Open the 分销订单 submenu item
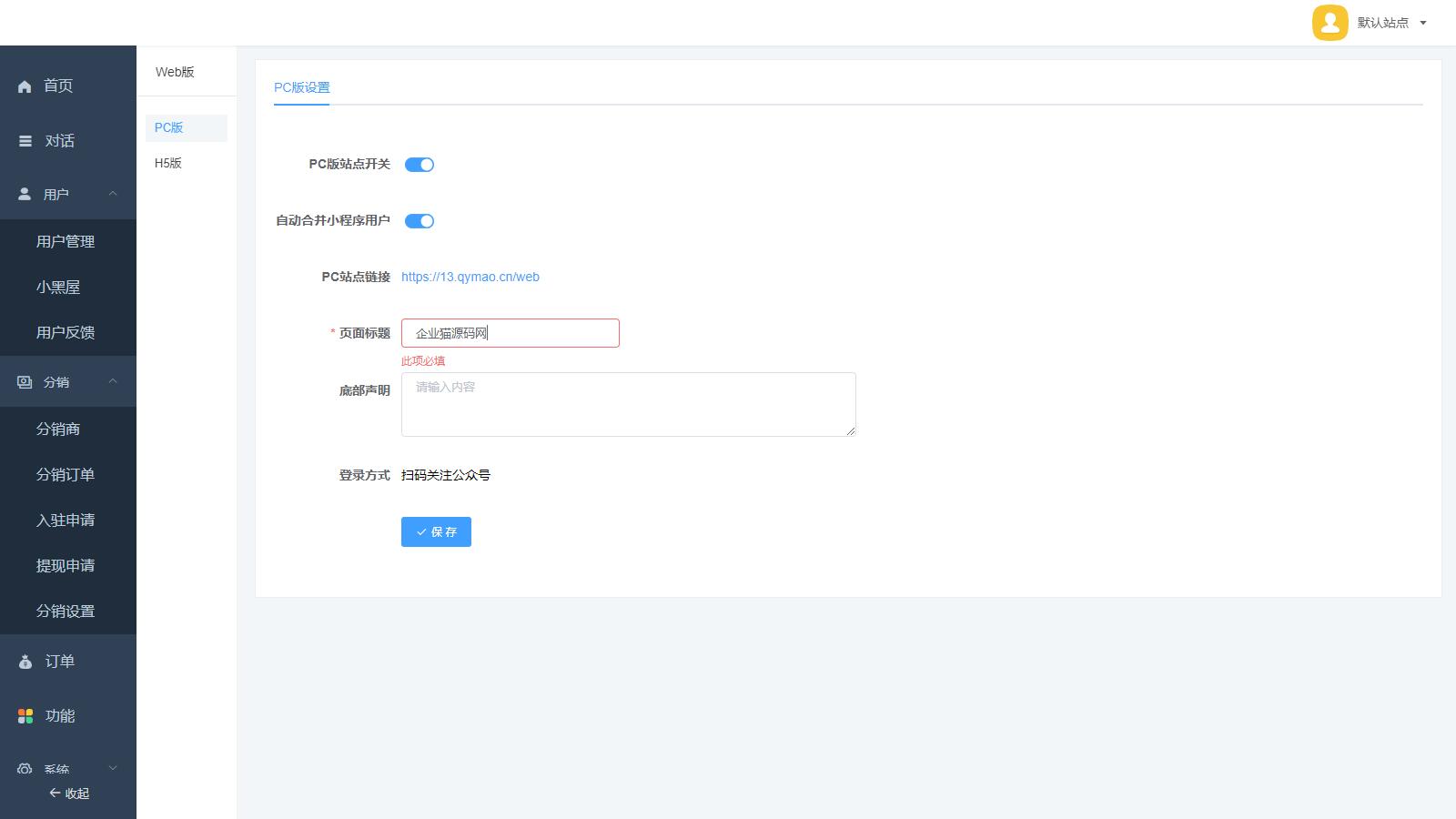Image resolution: width=1456 pixels, height=819 pixels. click(68, 475)
